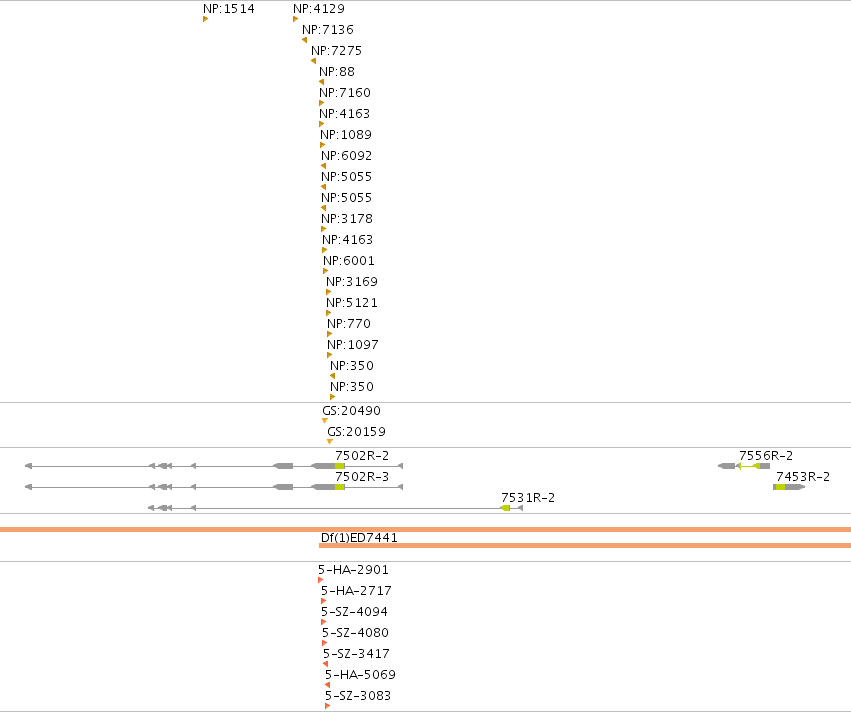The image size is (851, 712).
Task: Pick the NP:7160 insertion arrow marker
Action: click(x=321, y=103)
